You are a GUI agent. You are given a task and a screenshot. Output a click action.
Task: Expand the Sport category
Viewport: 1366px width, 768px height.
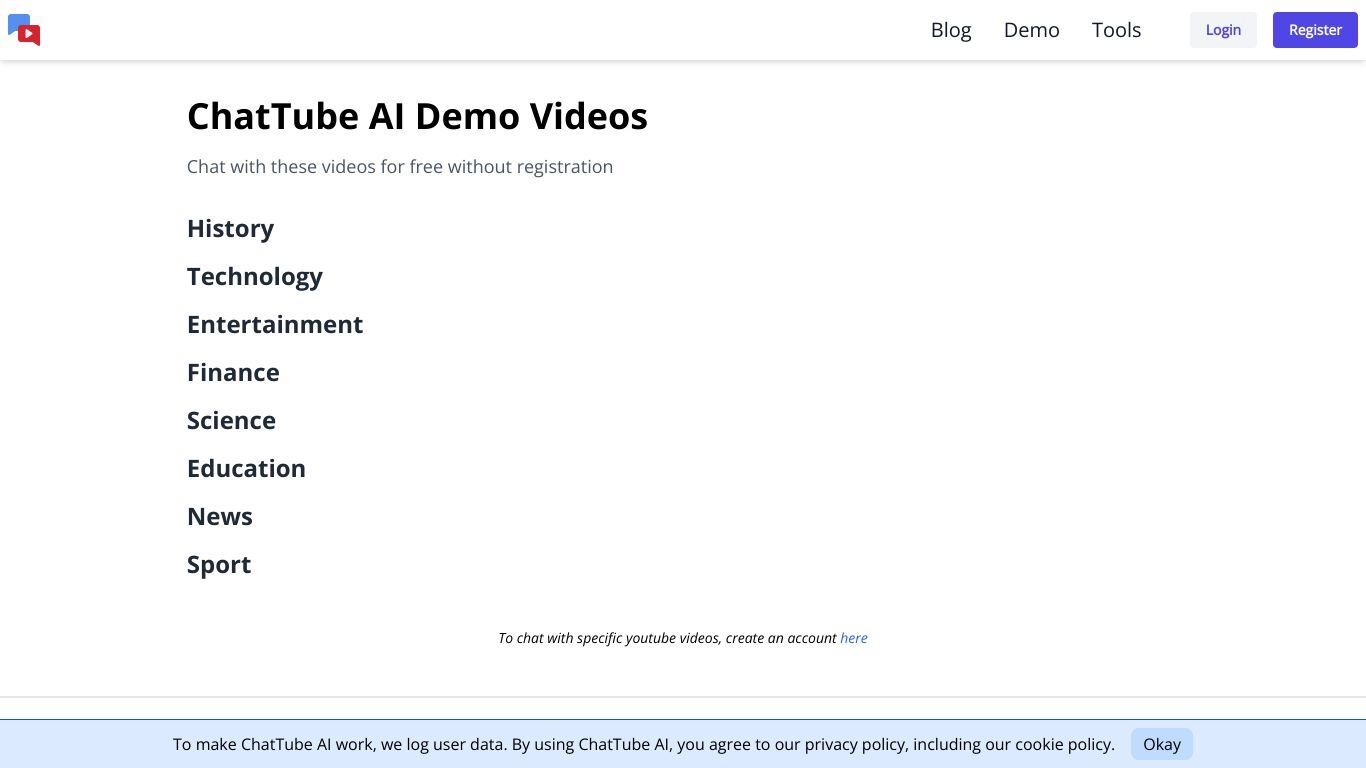[x=219, y=564]
